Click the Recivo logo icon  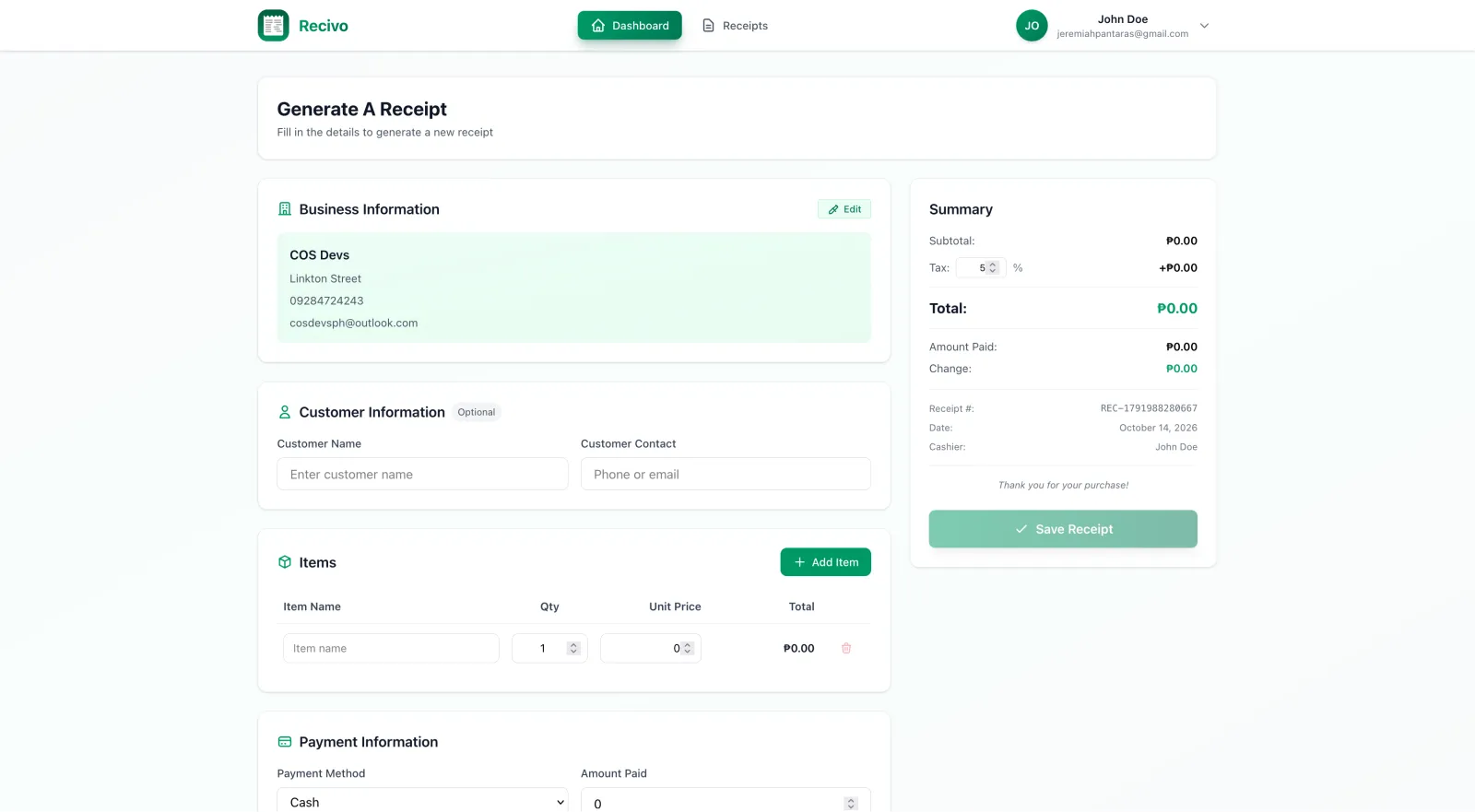[x=274, y=26]
